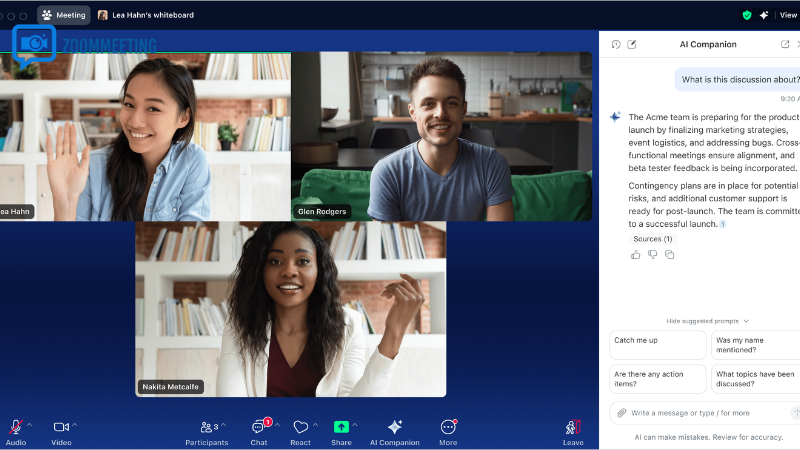Open the View menu
This screenshot has height=450, width=800.
788,15
